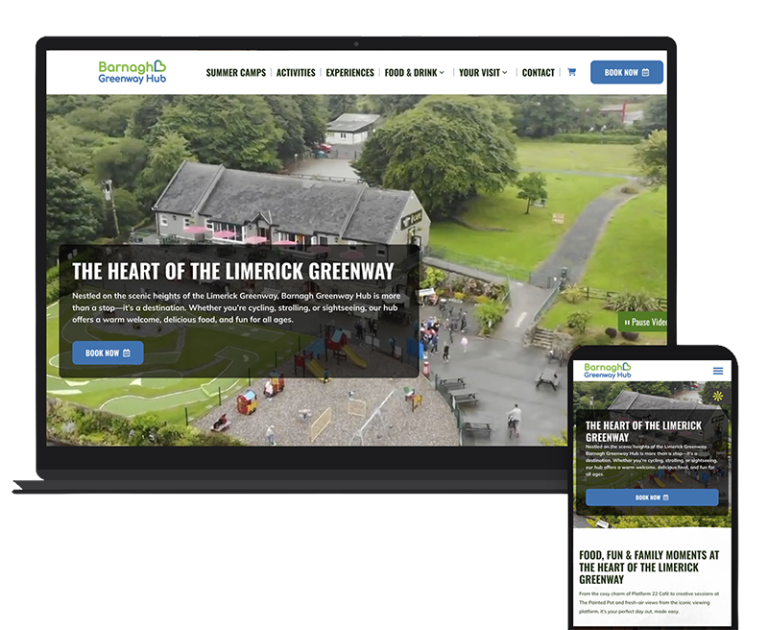Expand the Your Visit dropdown
This screenshot has width=768, height=630.
[483, 73]
